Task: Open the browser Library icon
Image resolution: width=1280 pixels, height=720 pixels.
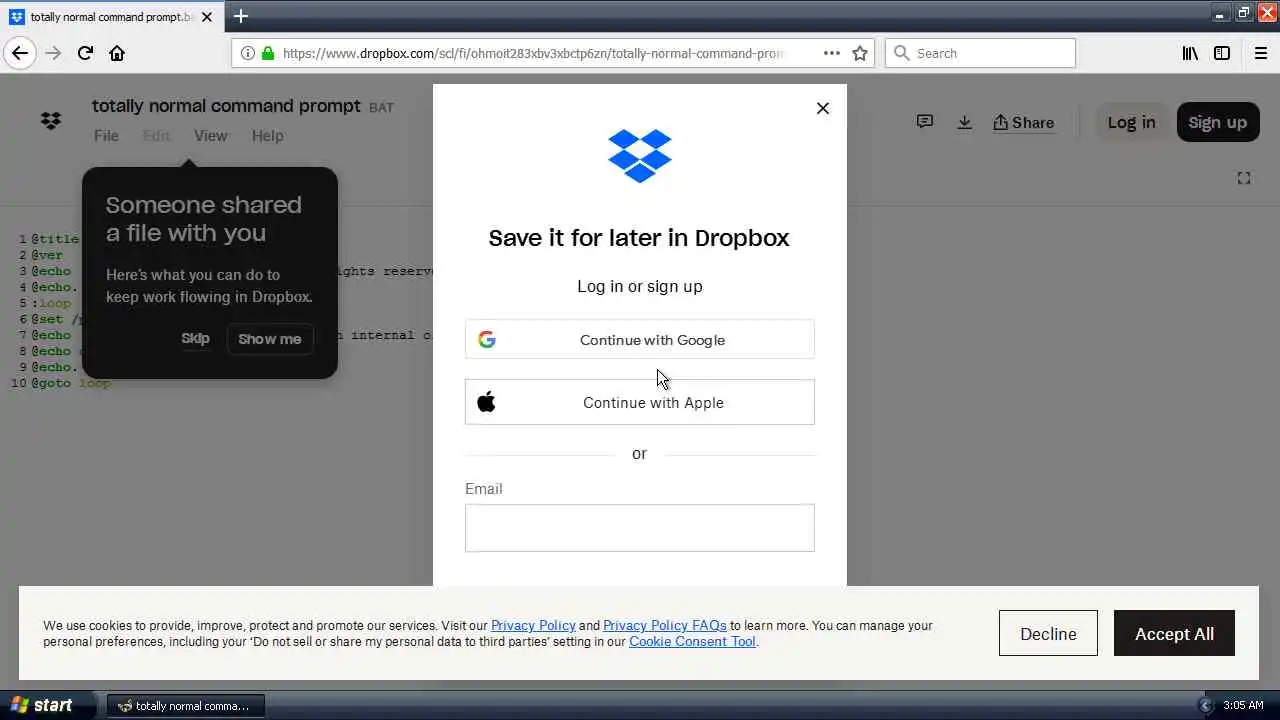Action: [1190, 53]
